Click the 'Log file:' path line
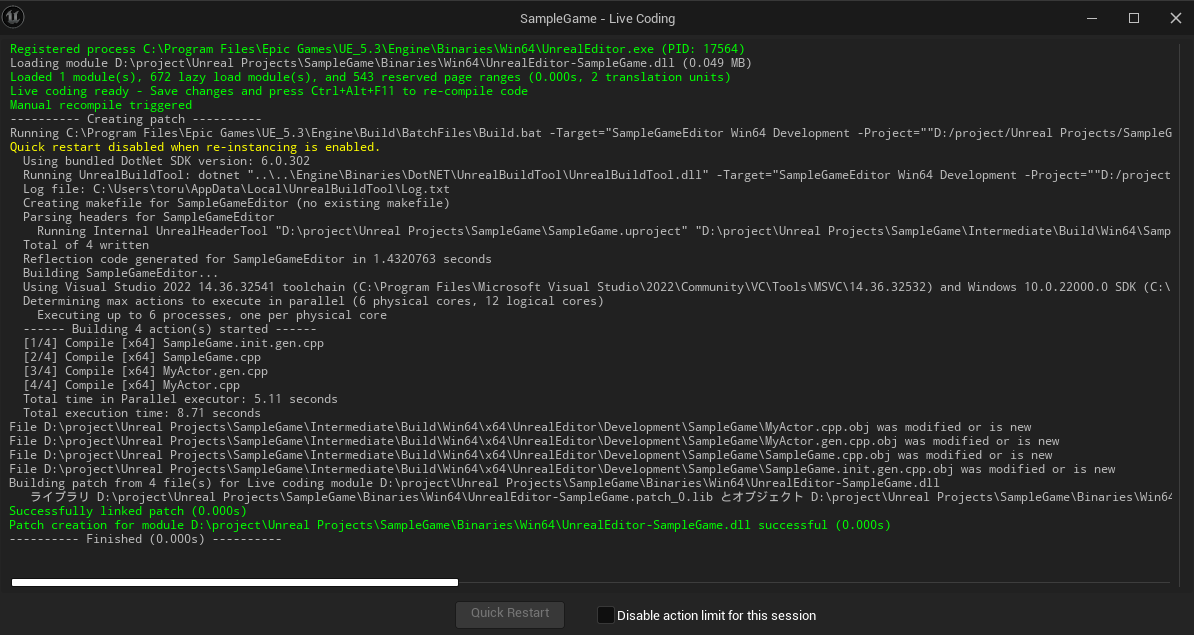This screenshot has height=635, width=1194. coord(236,189)
